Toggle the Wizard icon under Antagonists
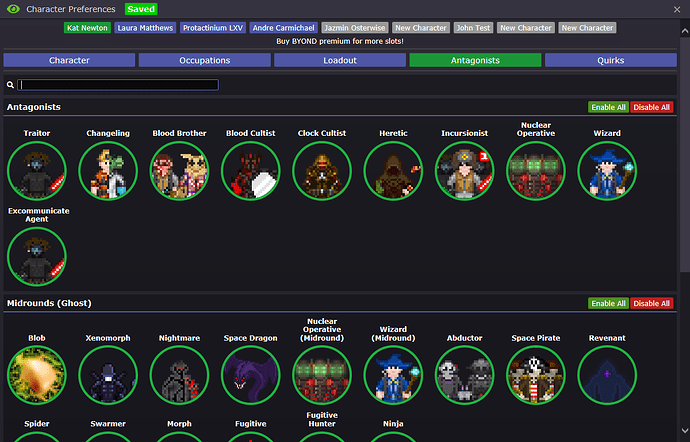Viewport: 690px width, 442px height. point(607,171)
